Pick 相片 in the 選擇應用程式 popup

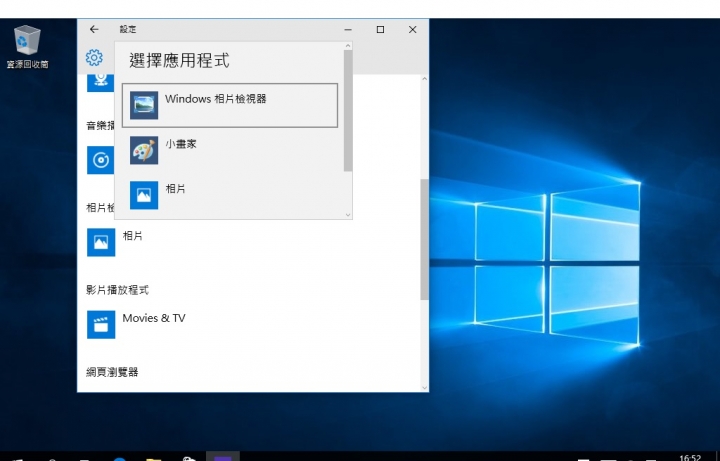click(230, 195)
